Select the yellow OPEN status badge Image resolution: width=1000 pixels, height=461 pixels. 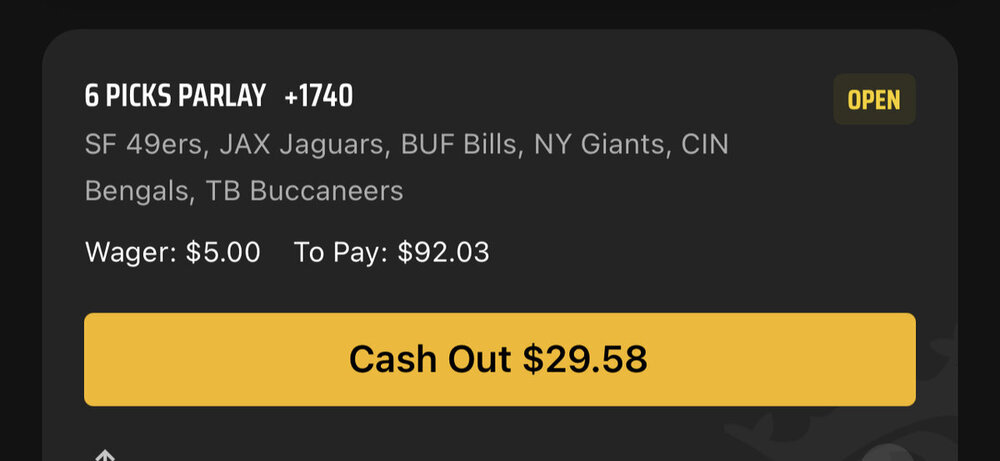[874, 99]
